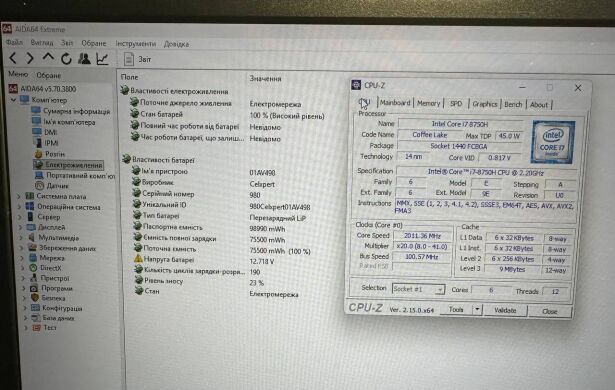Click the Звіт report icon
This screenshot has width=615, height=390.
point(128,59)
